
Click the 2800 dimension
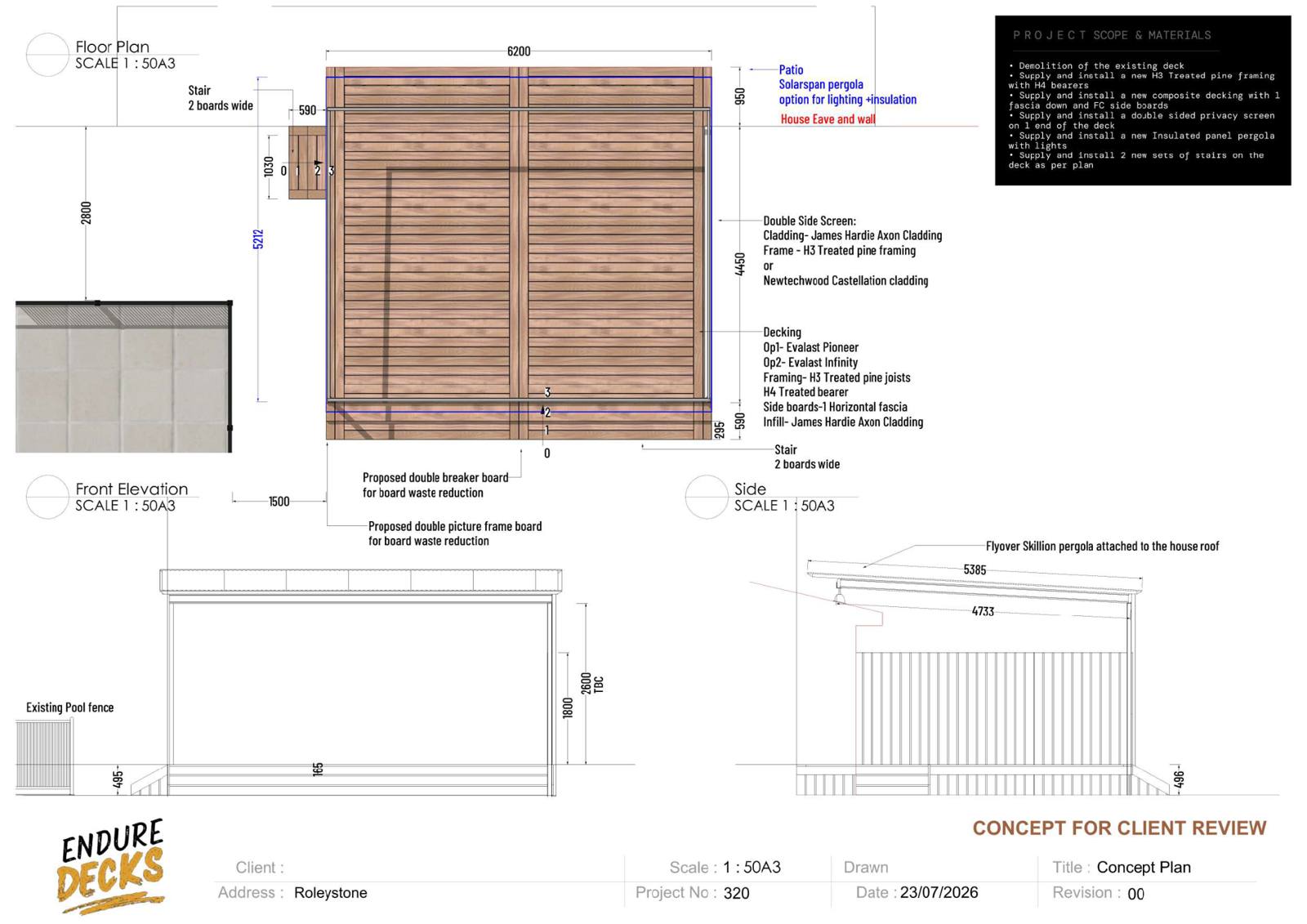click(87, 213)
